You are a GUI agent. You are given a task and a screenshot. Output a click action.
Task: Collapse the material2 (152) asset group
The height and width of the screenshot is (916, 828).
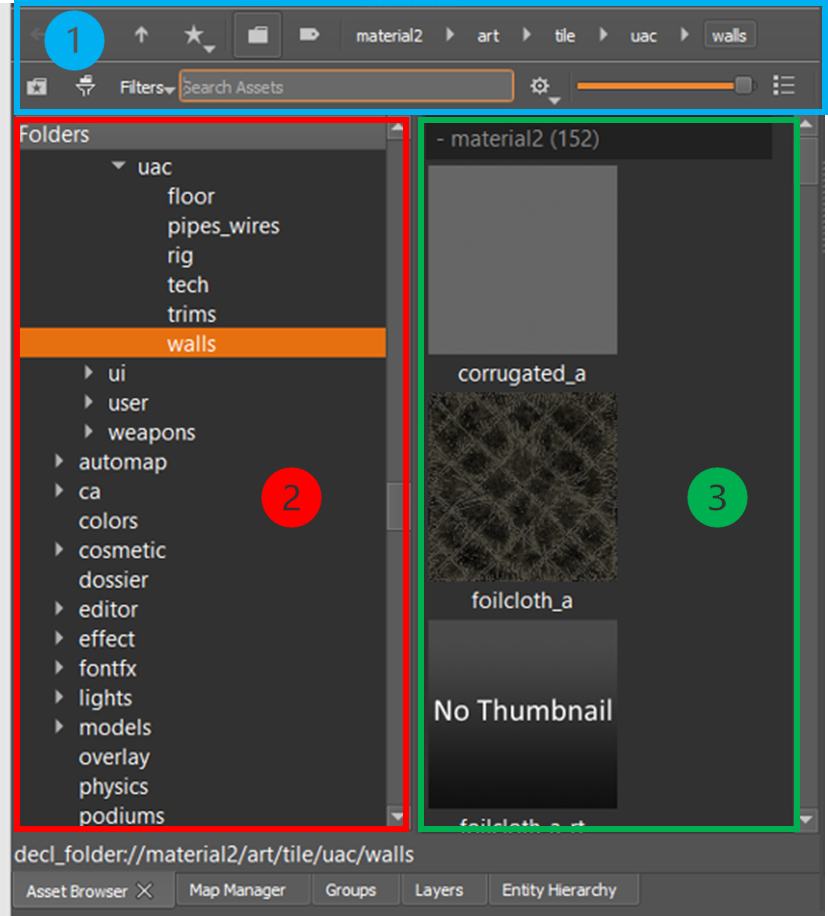point(441,139)
